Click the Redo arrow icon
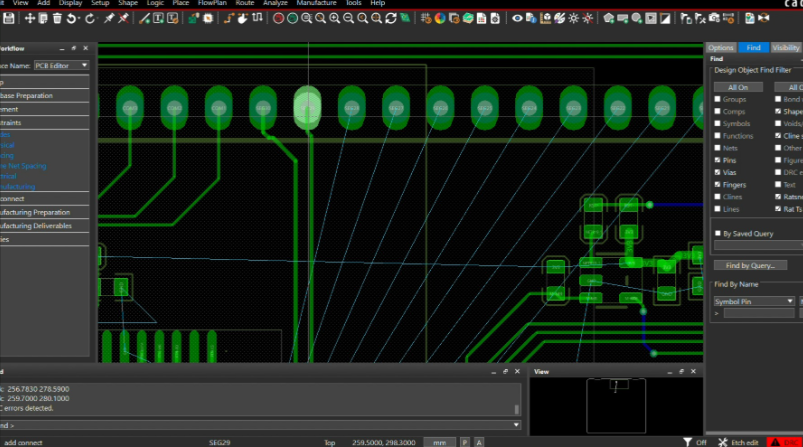Screen dimensions: 803x447 (x=90, y=18)
